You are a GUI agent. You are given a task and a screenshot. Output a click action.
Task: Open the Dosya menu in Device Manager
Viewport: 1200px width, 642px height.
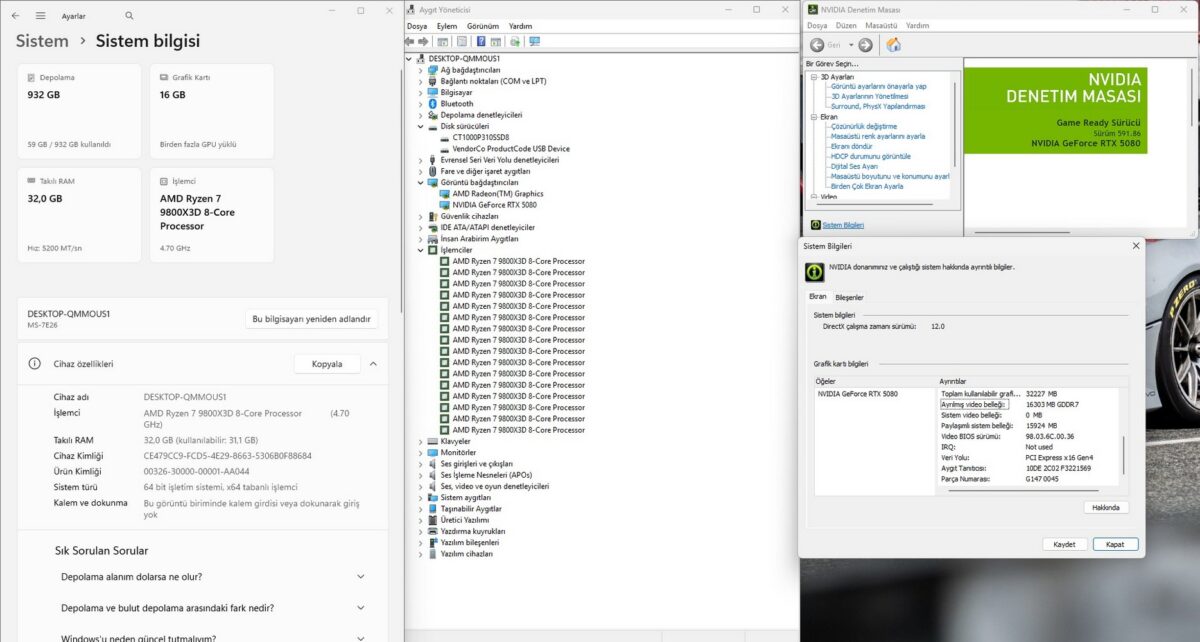coord(417,26)
